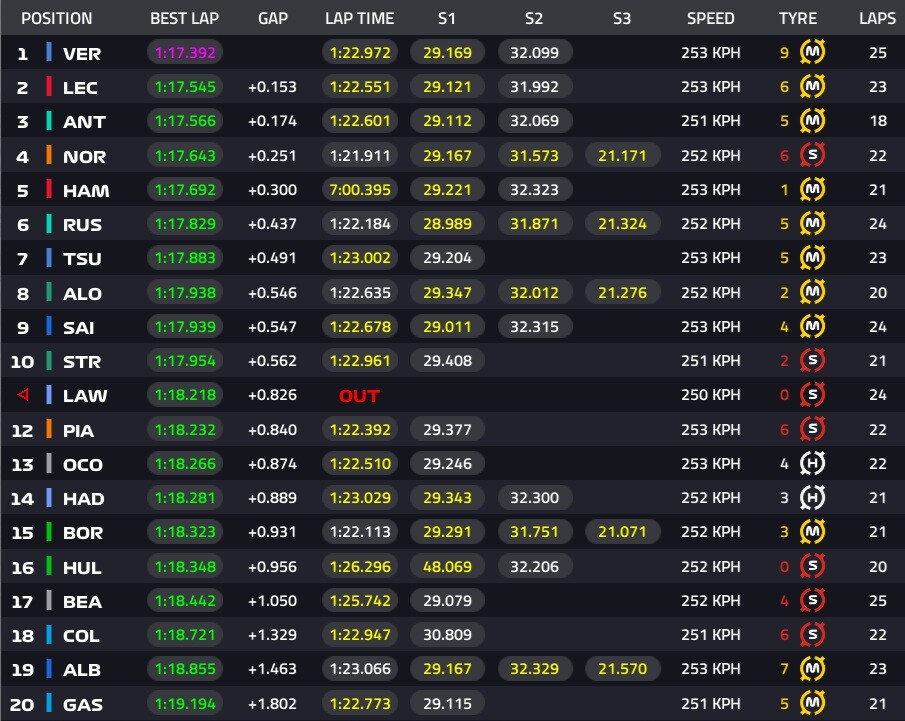The width and height of the screenshot is (905, 721).
Task: Click the red pit arrow icon beside LAW
Action: [23, 395]
